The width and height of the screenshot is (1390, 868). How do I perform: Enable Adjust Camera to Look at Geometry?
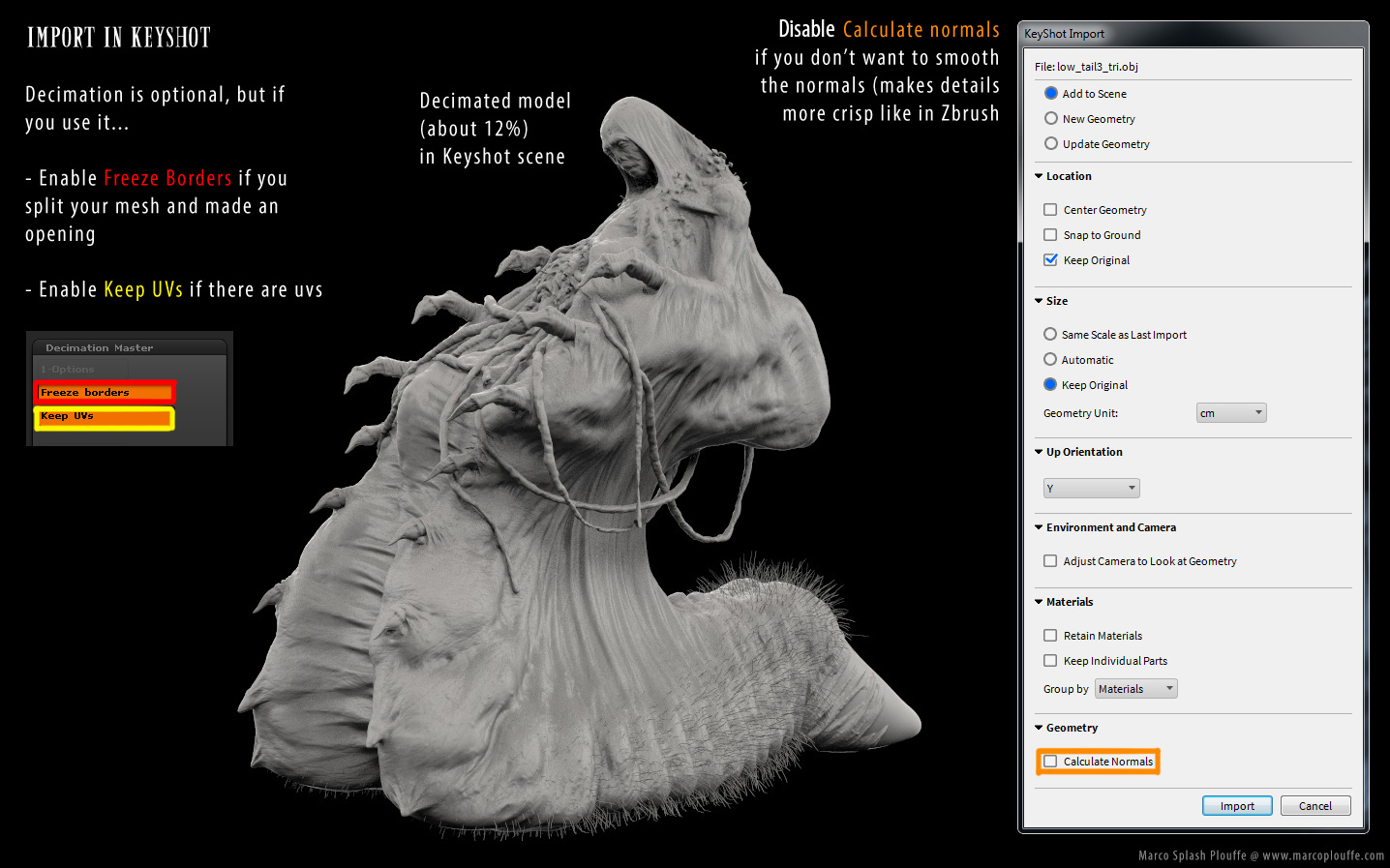(x=1050, y=561)
